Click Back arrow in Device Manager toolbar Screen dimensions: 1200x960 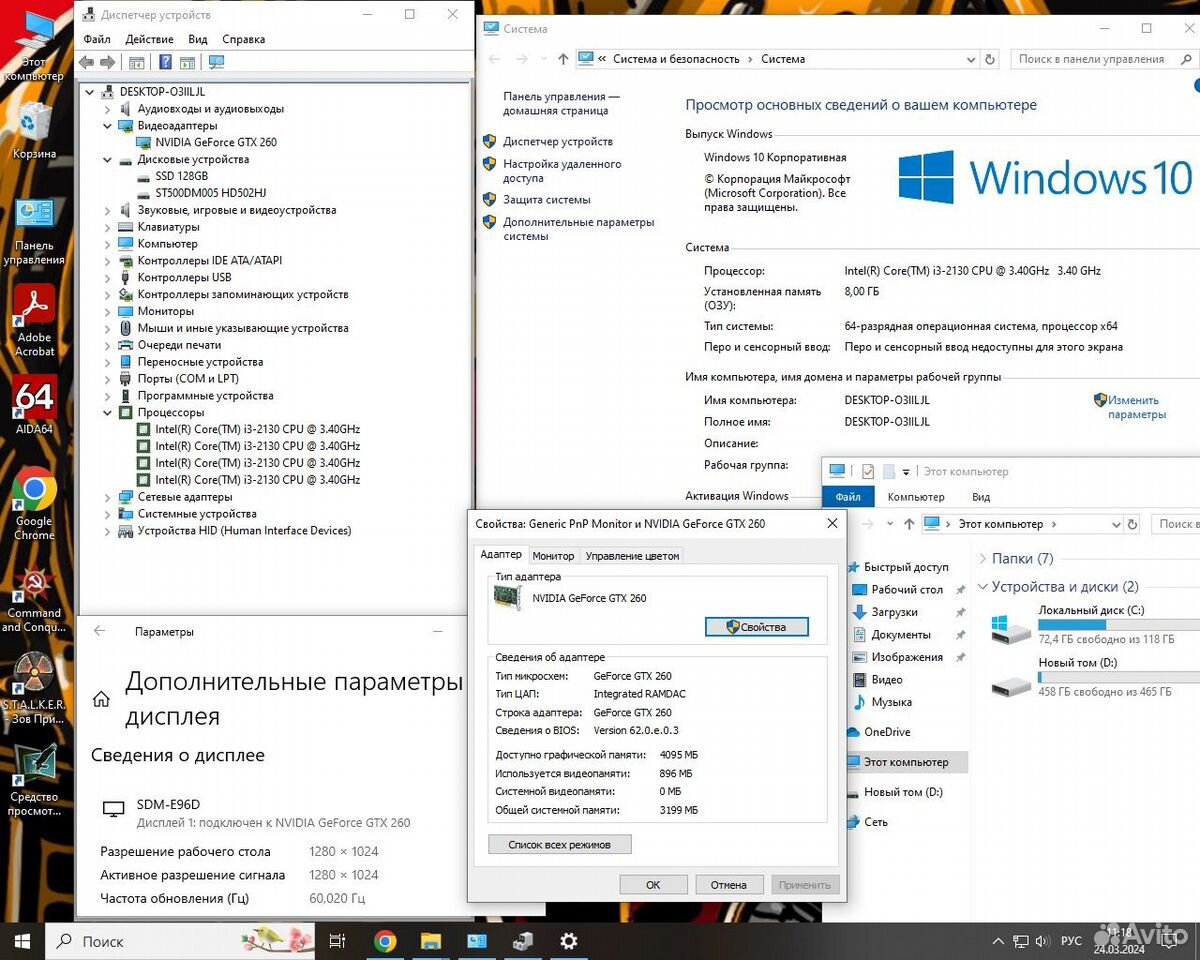click(x=87, y=62)
